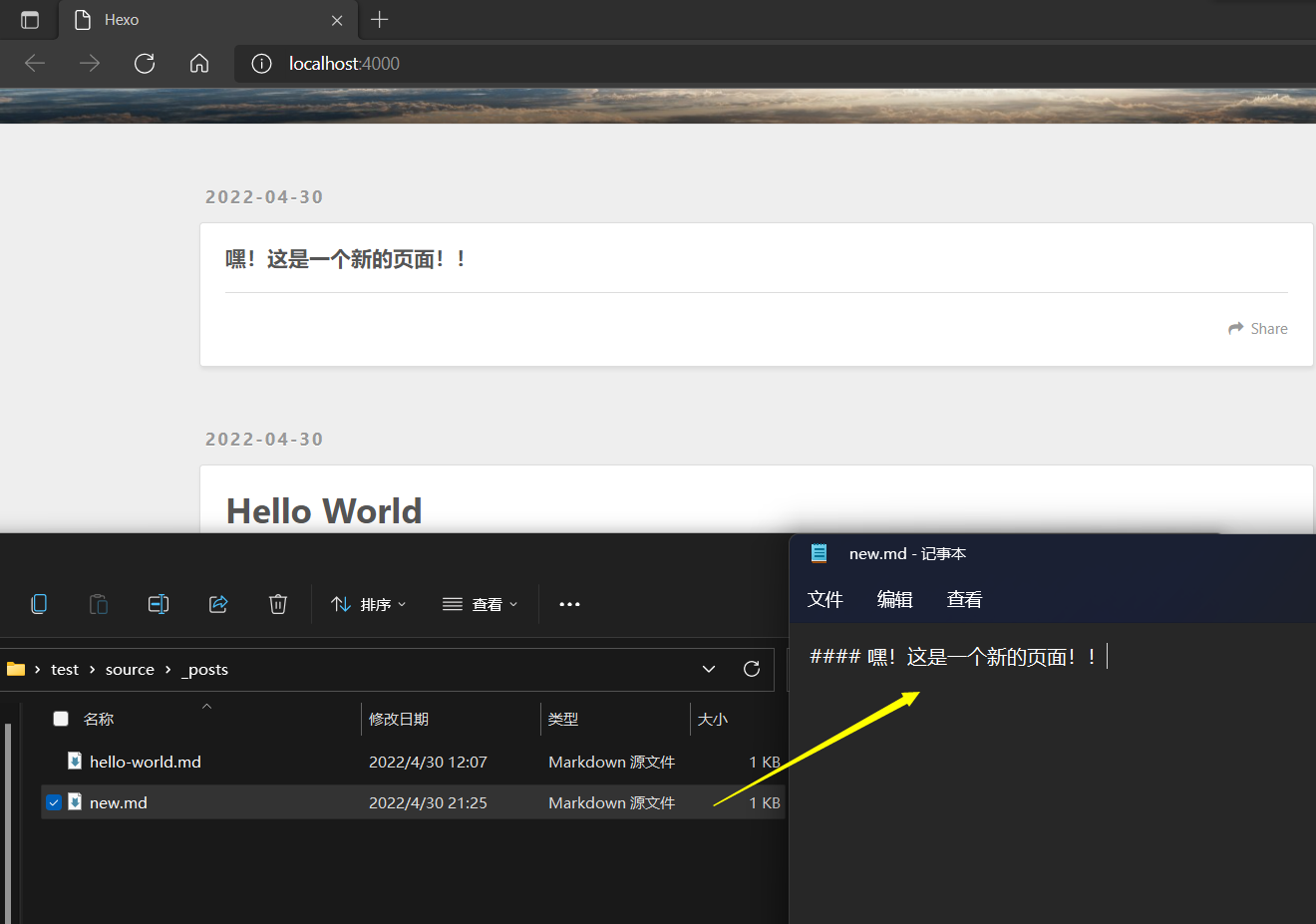
Task: Click the Paste icon in Explorer toolbar
Action: 99,604
